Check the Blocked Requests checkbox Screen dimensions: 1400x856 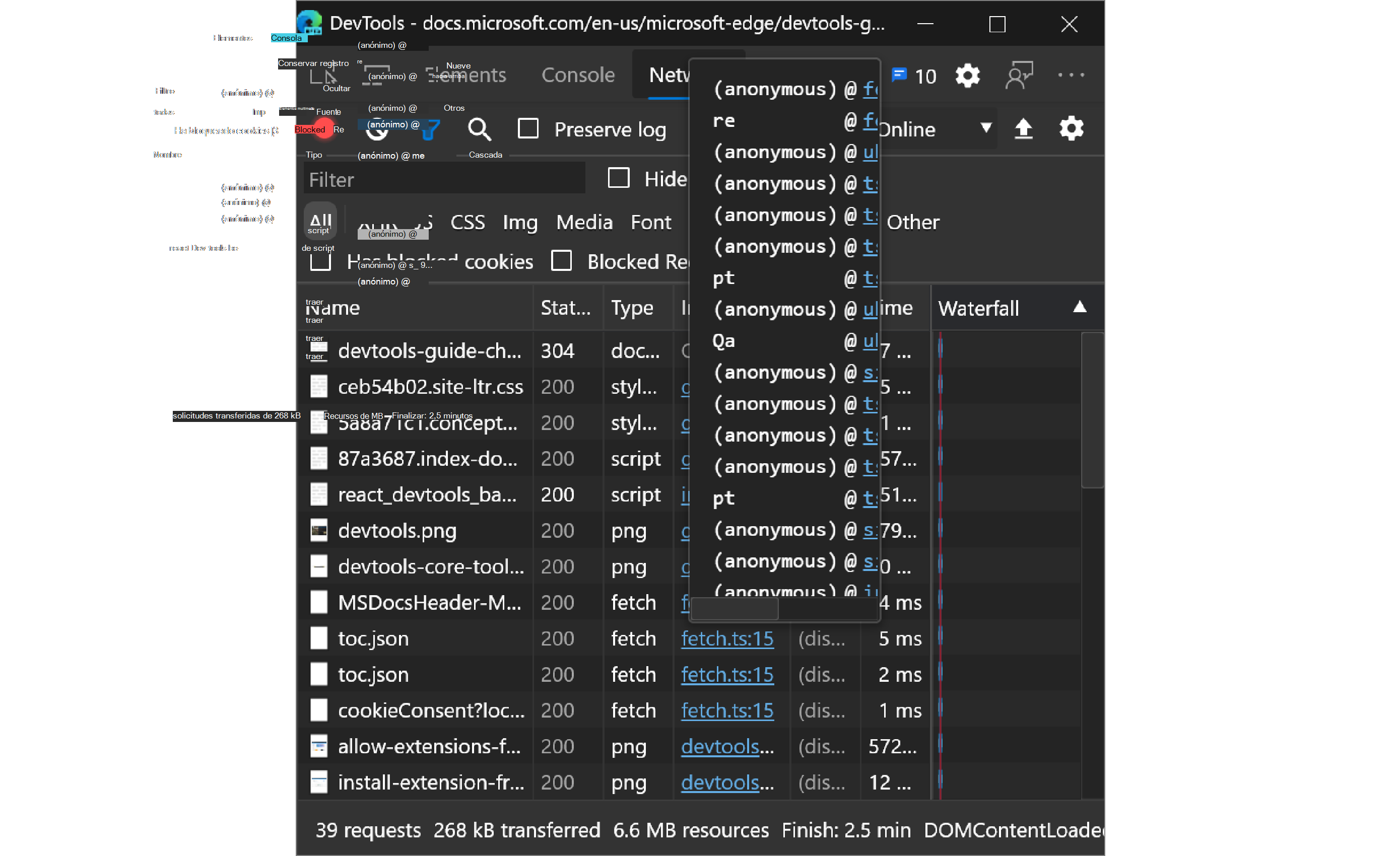click(x=561, y=261)
